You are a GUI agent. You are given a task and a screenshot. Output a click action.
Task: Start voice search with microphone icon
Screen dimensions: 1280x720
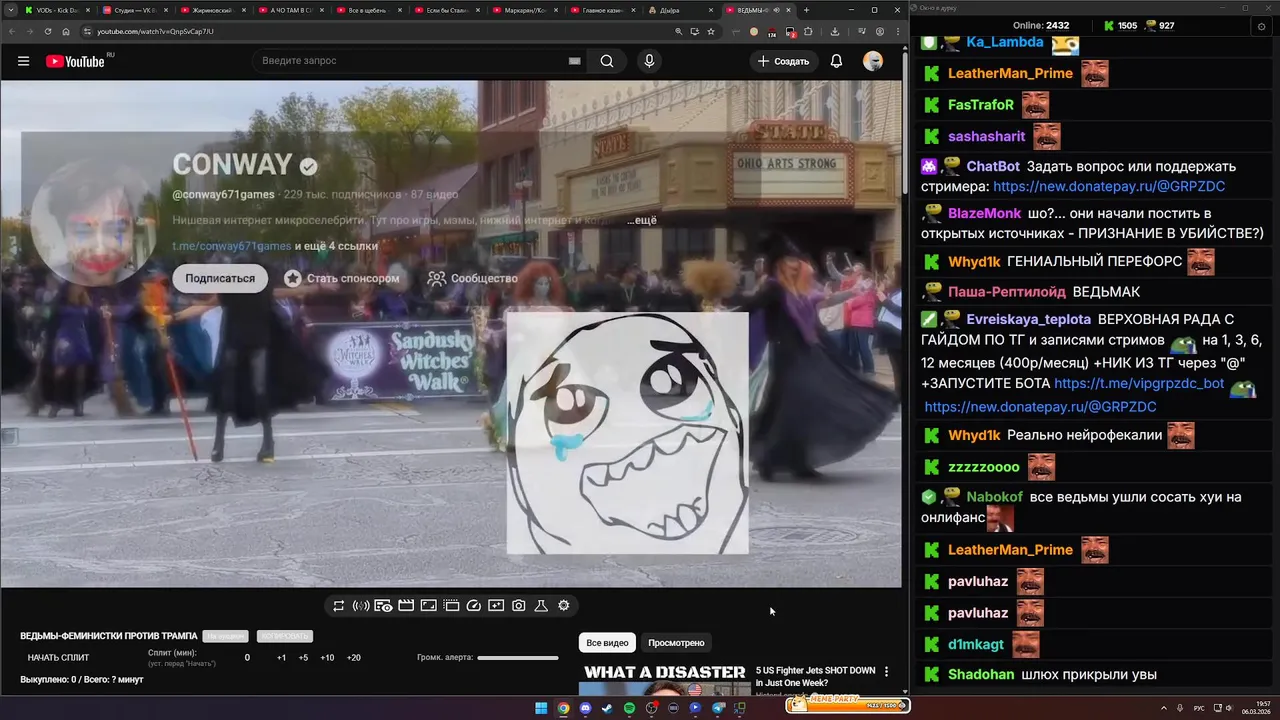[x=649, y=61]
